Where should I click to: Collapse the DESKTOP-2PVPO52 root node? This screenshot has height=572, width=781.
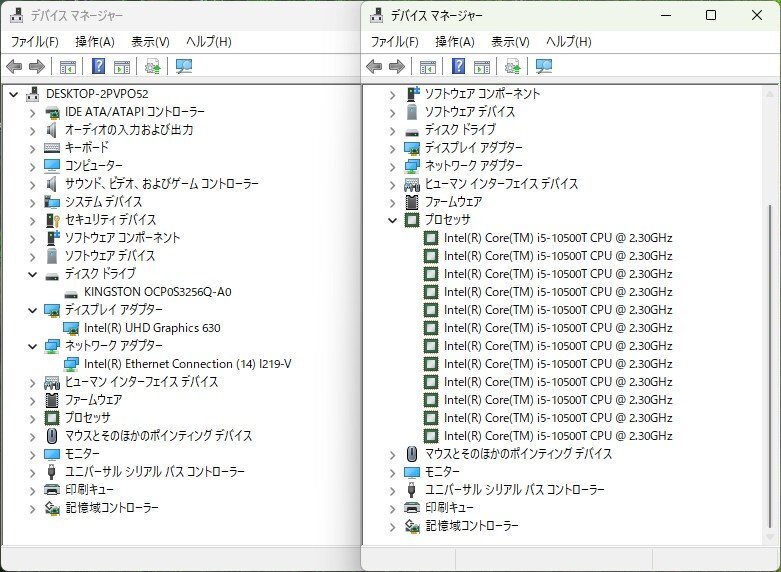(14, 94)
